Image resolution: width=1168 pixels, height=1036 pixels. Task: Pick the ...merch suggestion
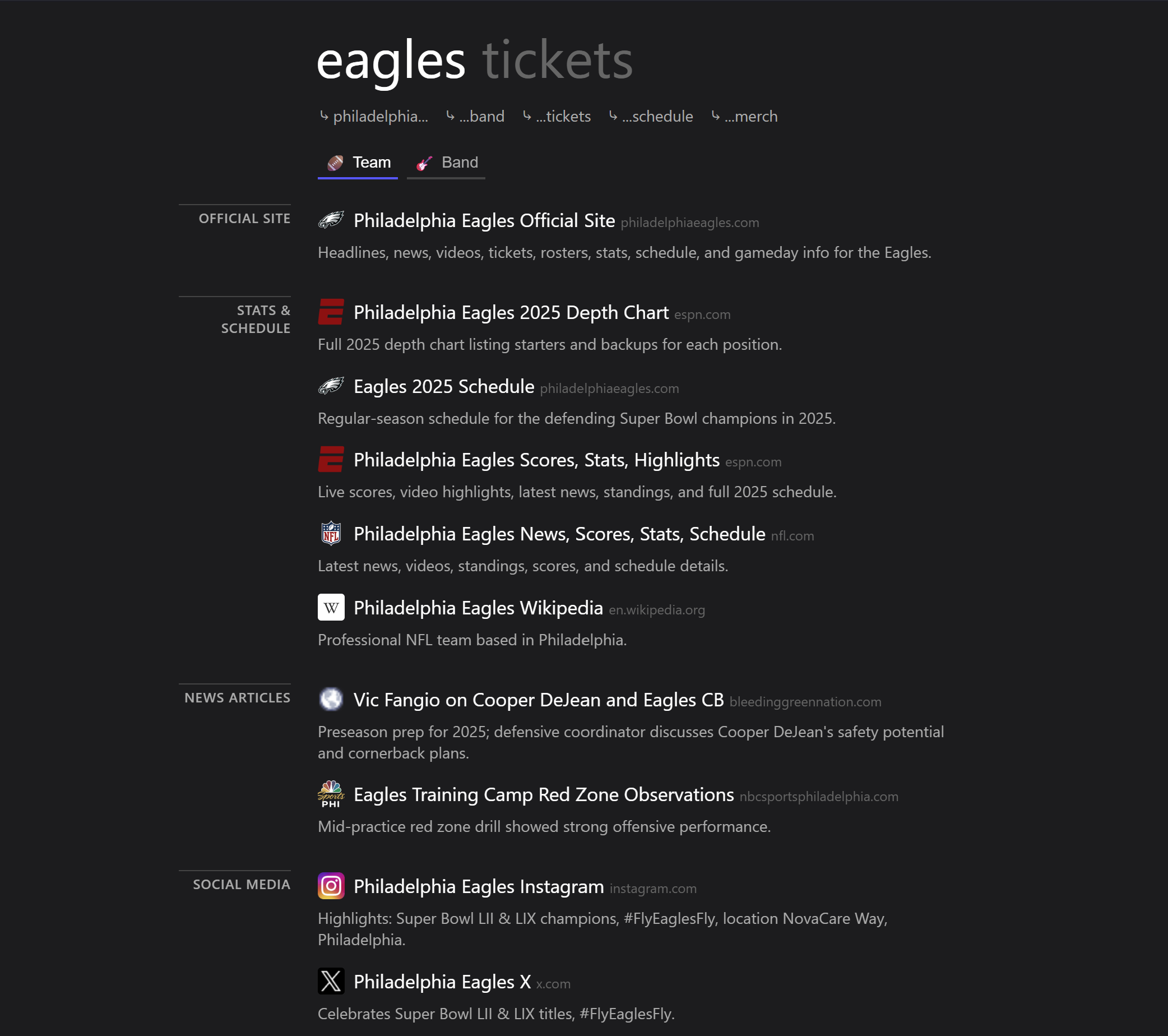(x=744, y=117)
